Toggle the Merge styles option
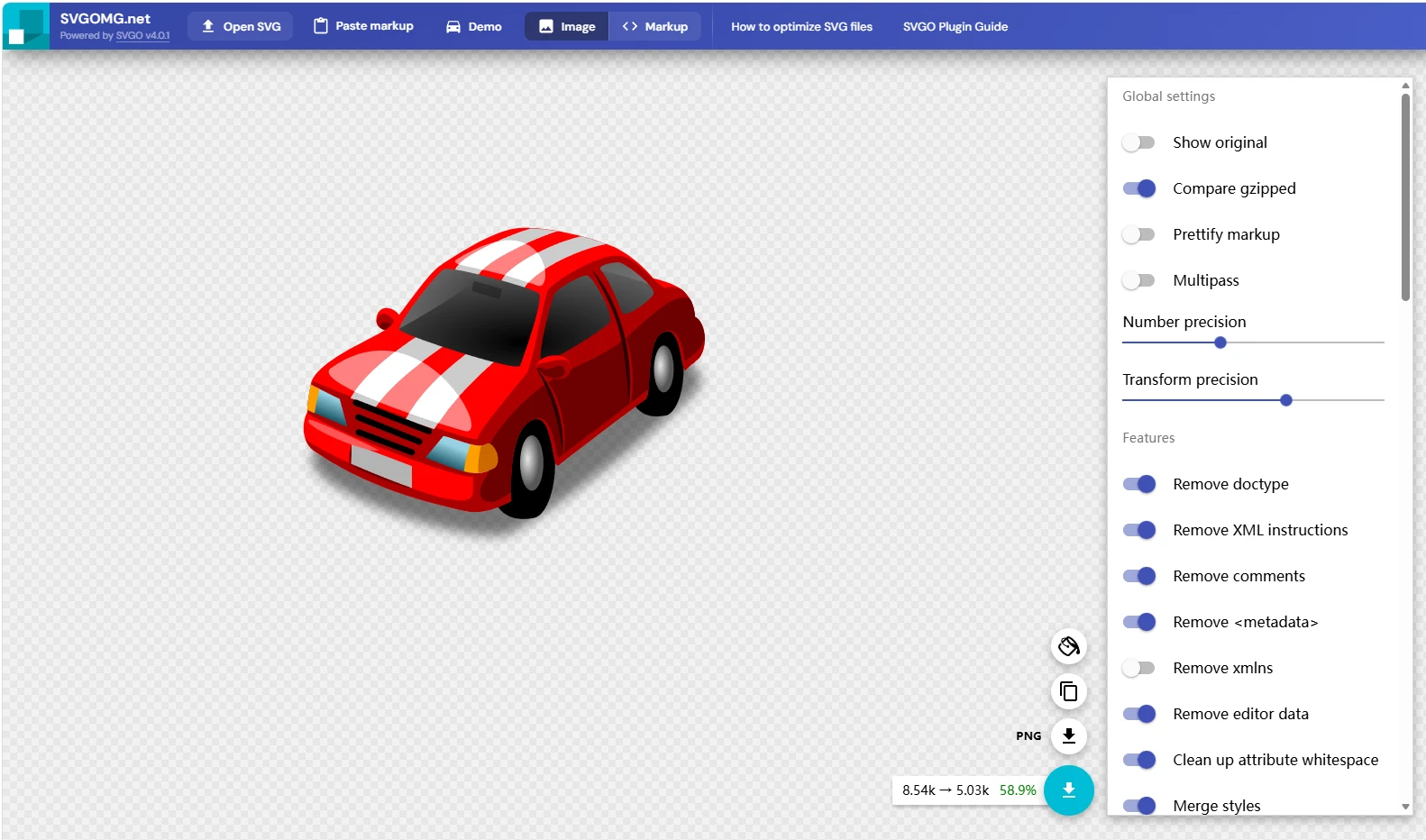Viewport: 1426px width, 840px height. (1139, 806)
